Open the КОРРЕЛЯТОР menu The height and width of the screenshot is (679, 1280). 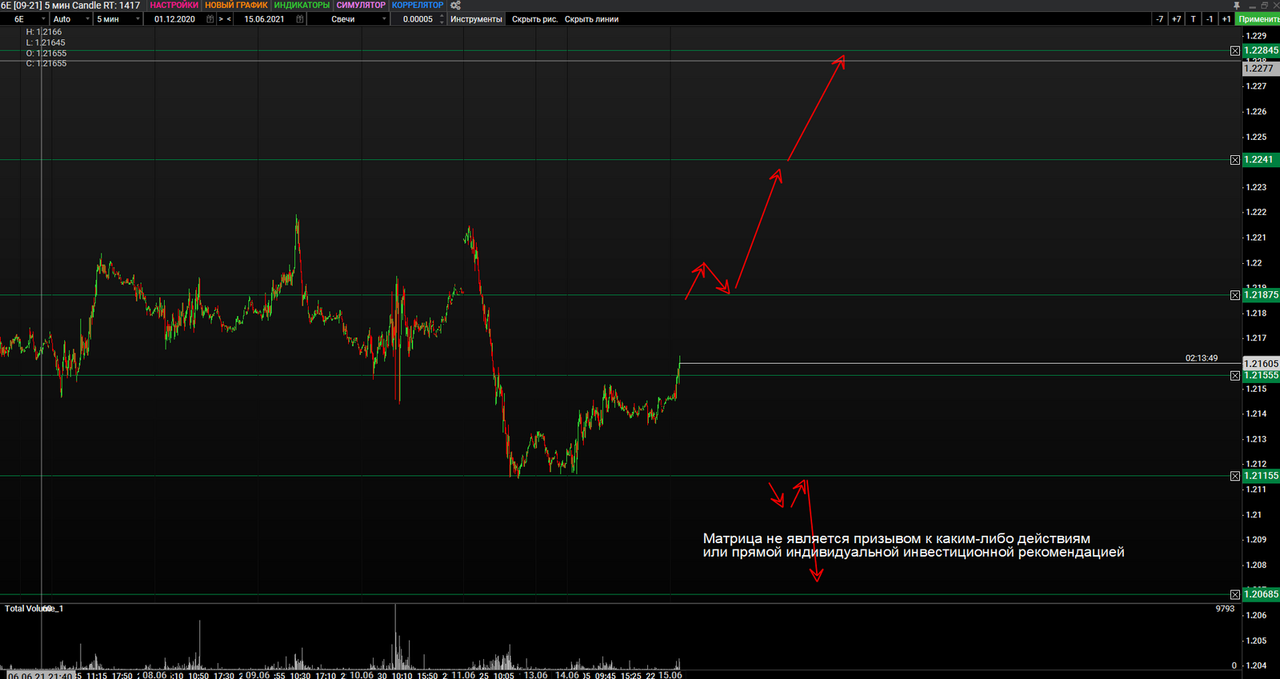tap(417, 5)
